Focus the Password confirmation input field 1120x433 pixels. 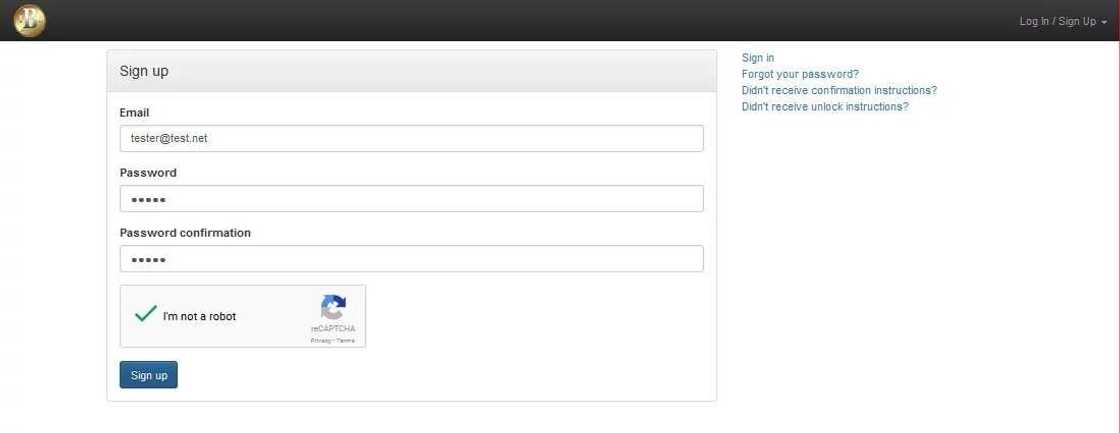[411, 259]
